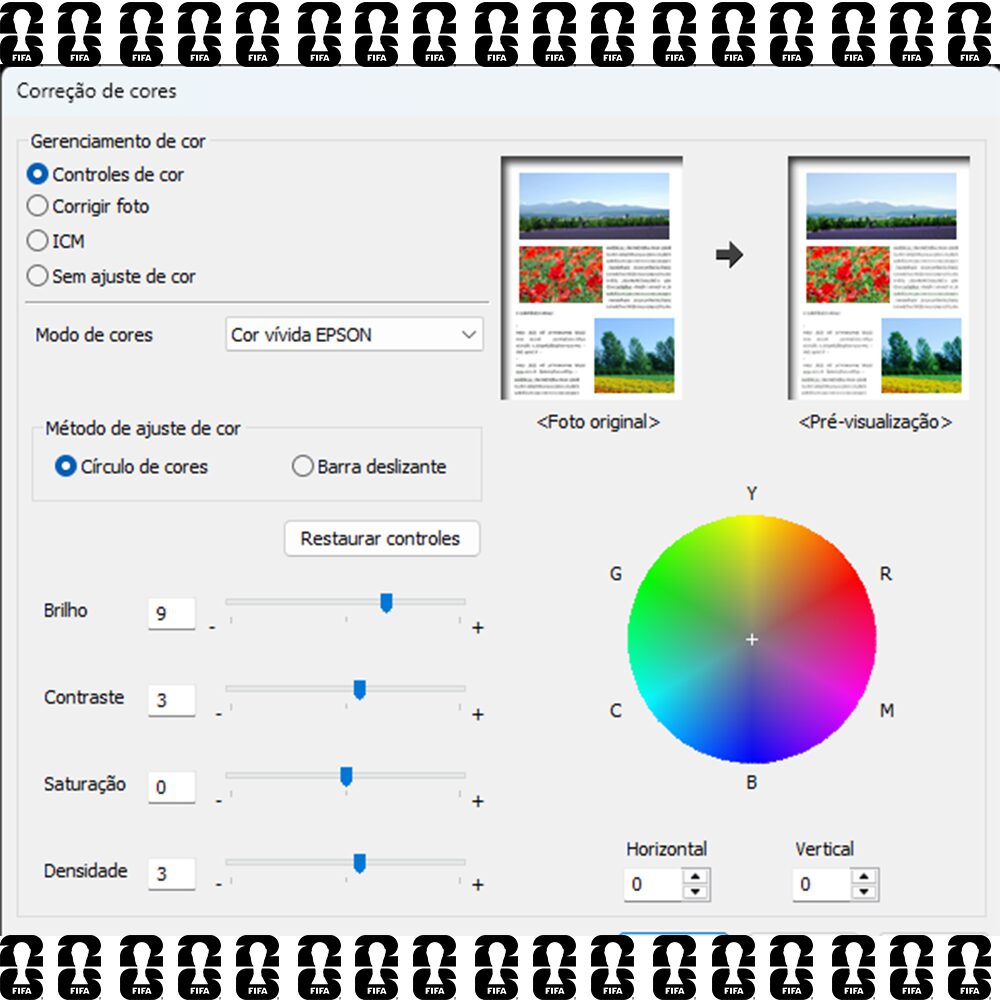
Task: Click the center cross of color wheel
Action: coord(752,639)
